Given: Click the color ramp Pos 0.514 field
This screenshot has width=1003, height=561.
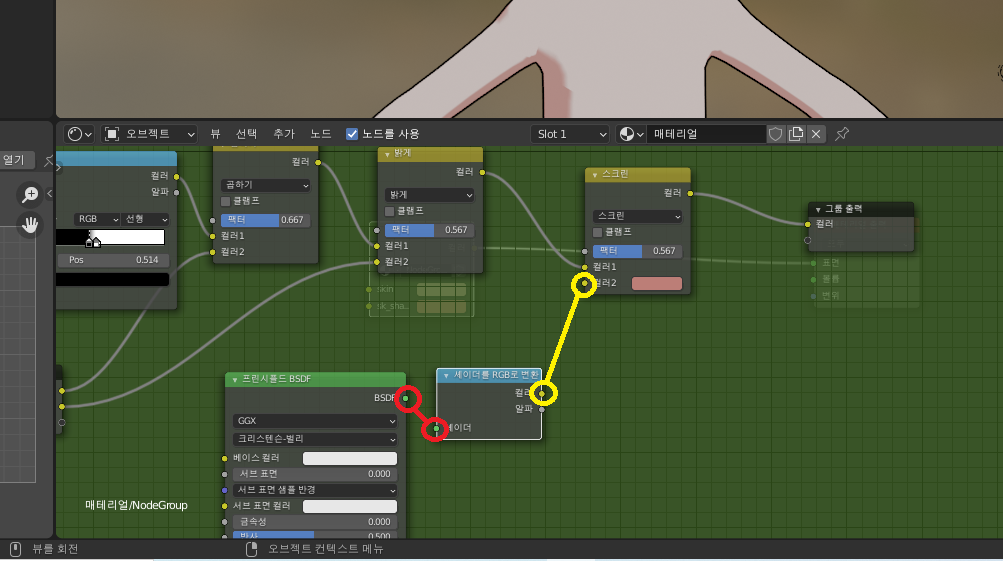Looking at the screenshot, I should pyautogui.click(x=113, y=260).
